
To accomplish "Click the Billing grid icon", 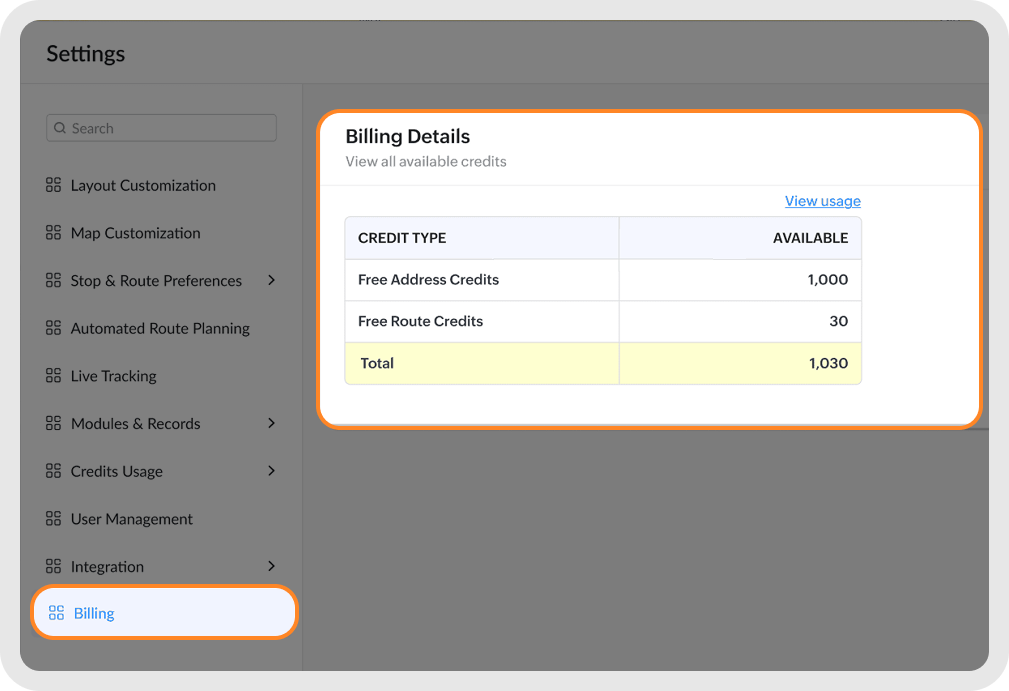I will pos(57,613).
